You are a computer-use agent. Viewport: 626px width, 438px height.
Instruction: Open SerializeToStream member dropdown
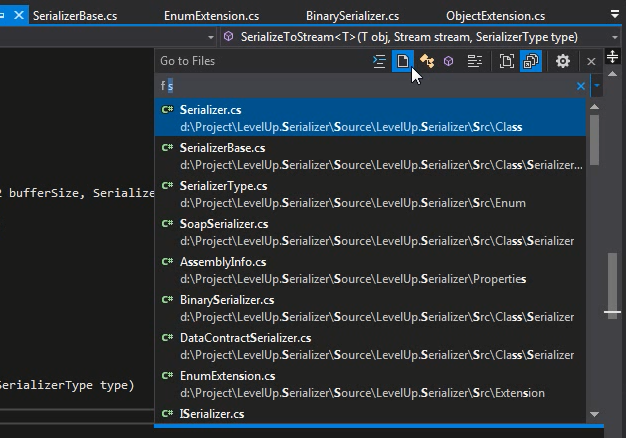point(615,38)
